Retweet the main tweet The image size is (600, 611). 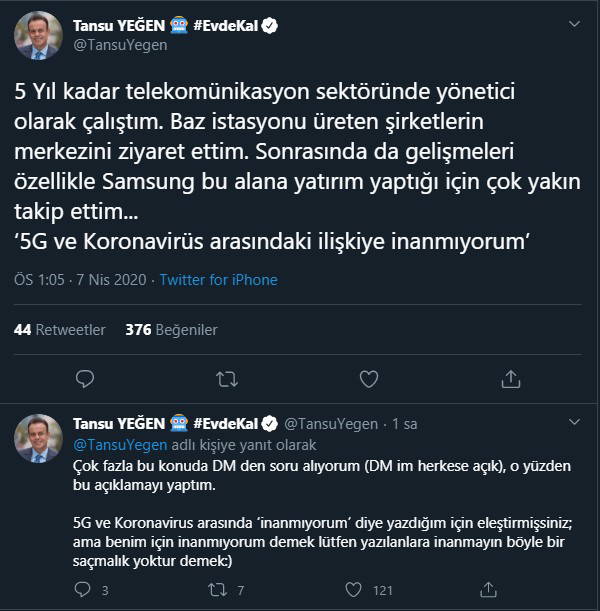[x=227, y=378]
